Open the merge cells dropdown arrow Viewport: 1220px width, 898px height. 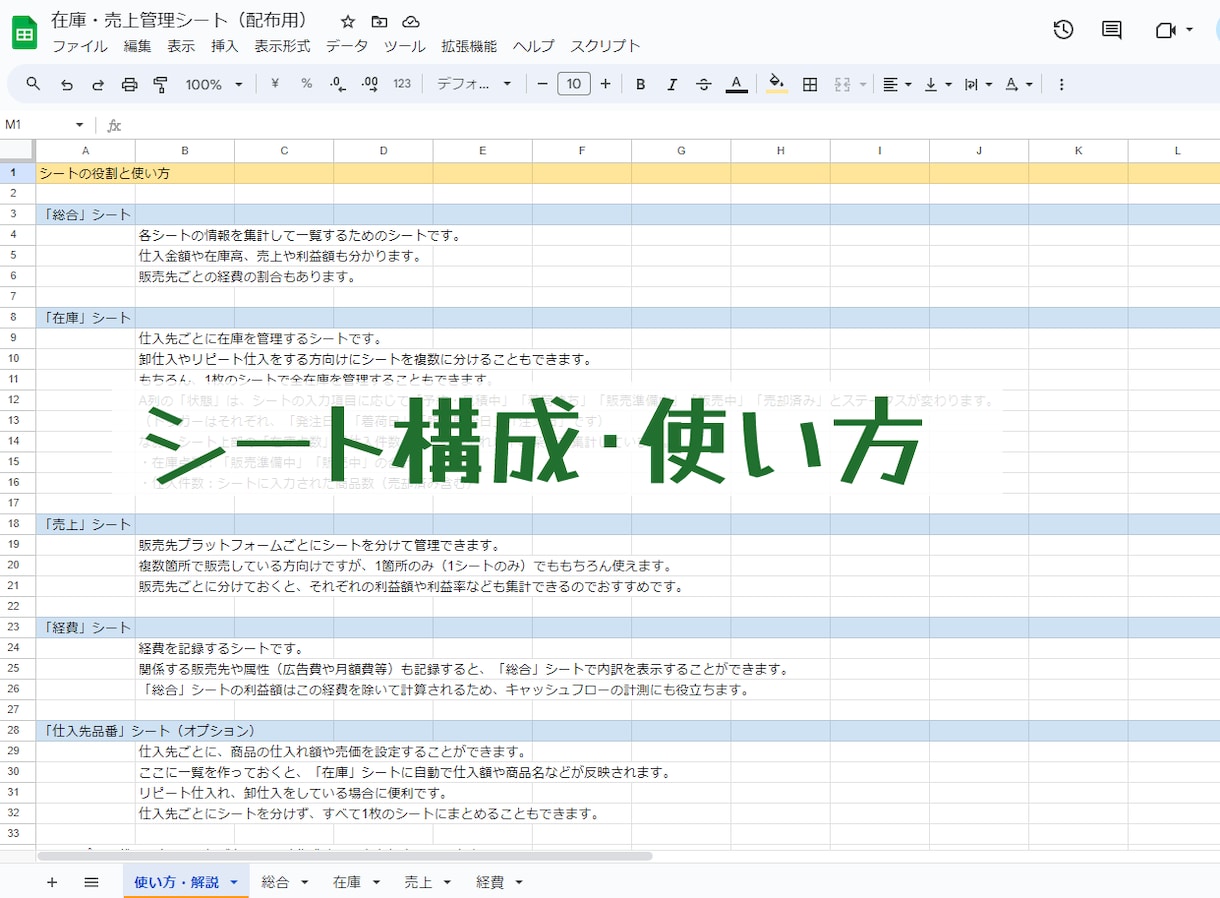coord(863,85)
